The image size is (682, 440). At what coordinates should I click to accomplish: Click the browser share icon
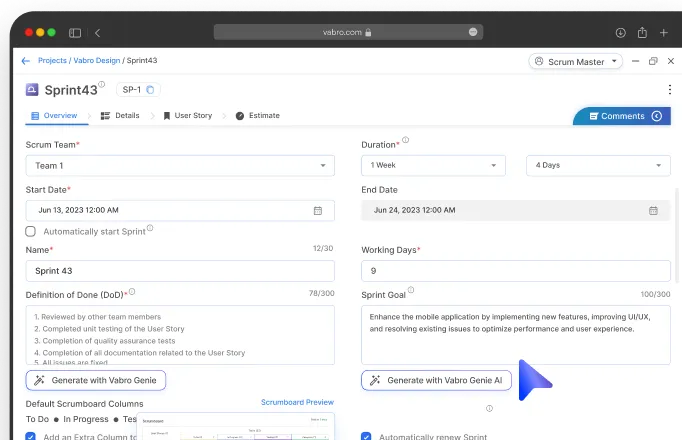642,32
